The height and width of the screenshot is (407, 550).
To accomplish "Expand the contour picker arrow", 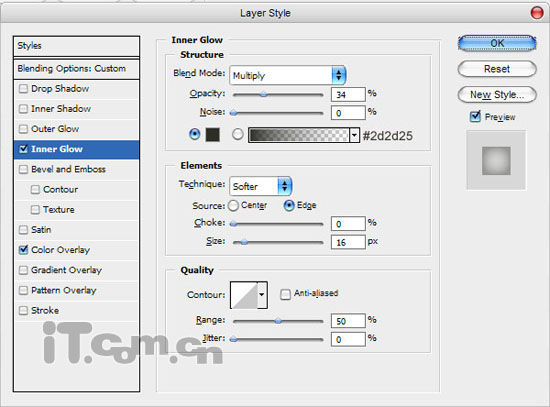I will [262, 295].
